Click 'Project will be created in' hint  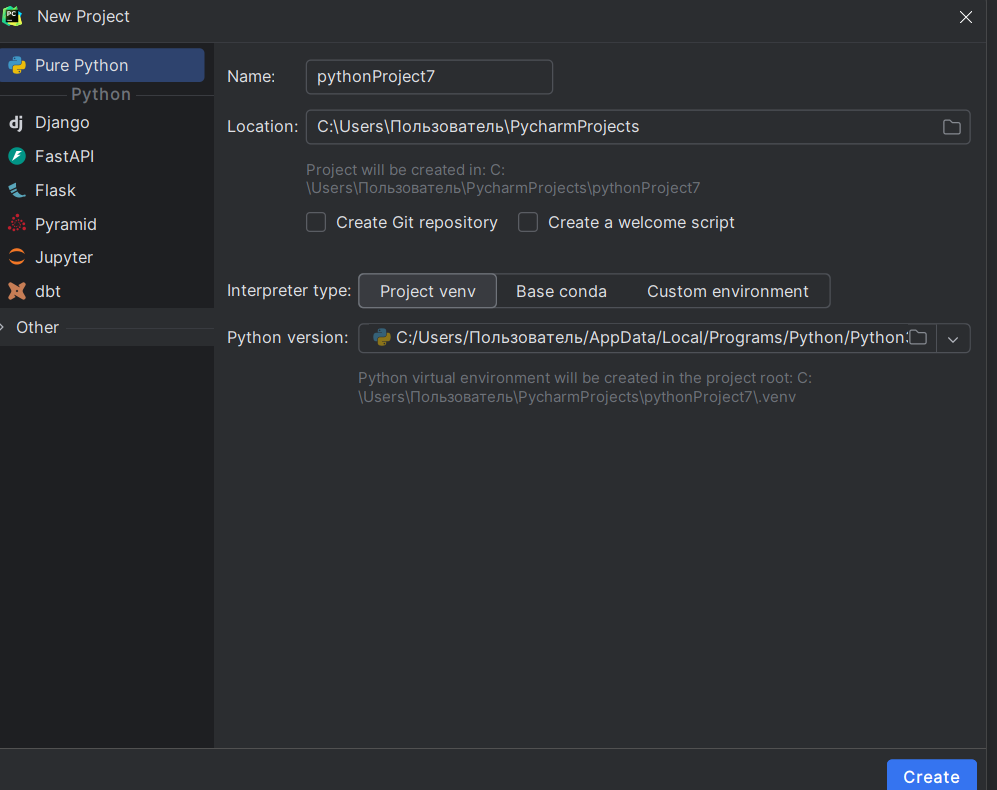pyautogui.click(x=503, y=179)
